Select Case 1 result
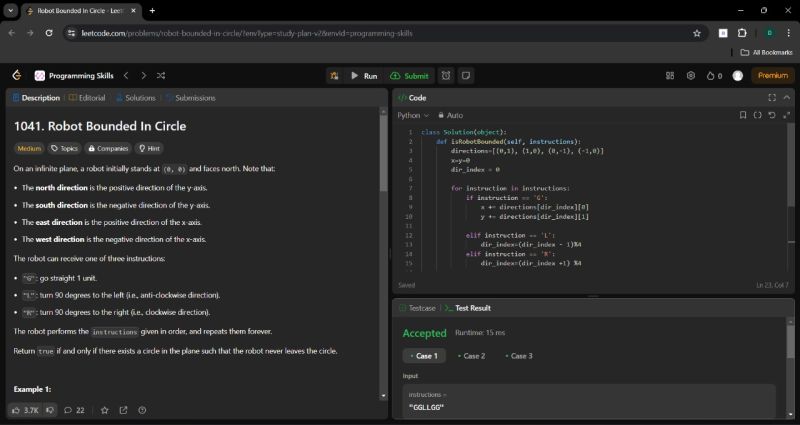Screen dimensions: 800x425 424,356
